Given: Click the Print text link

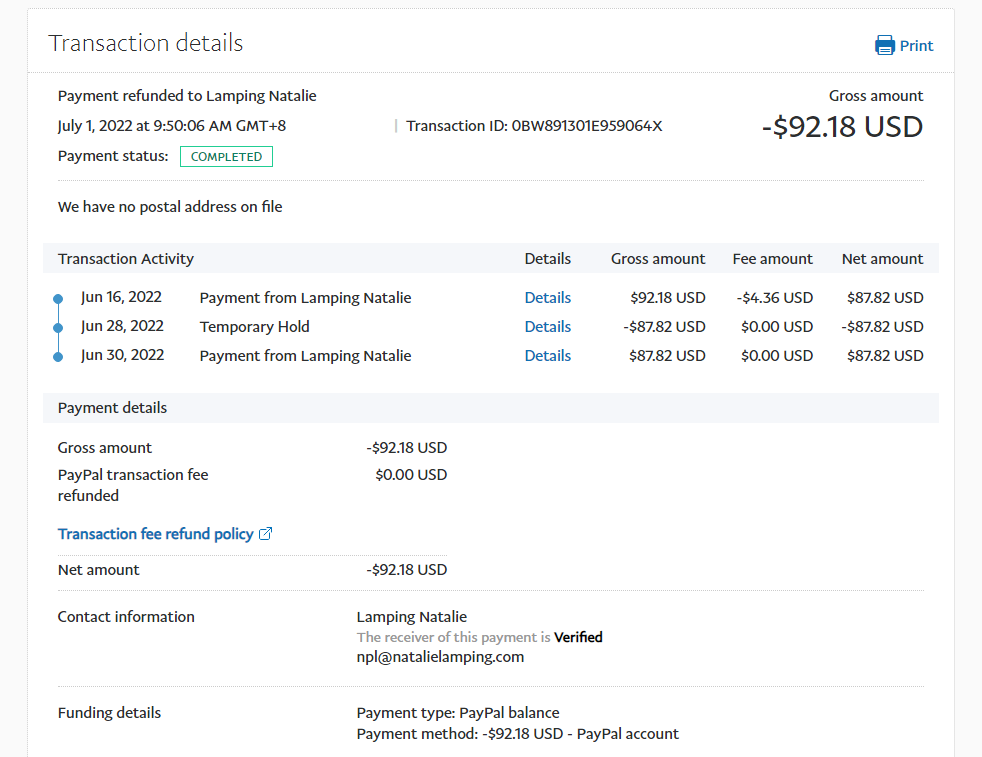Looking at the screenshot, I should click(x=916, y=45).
